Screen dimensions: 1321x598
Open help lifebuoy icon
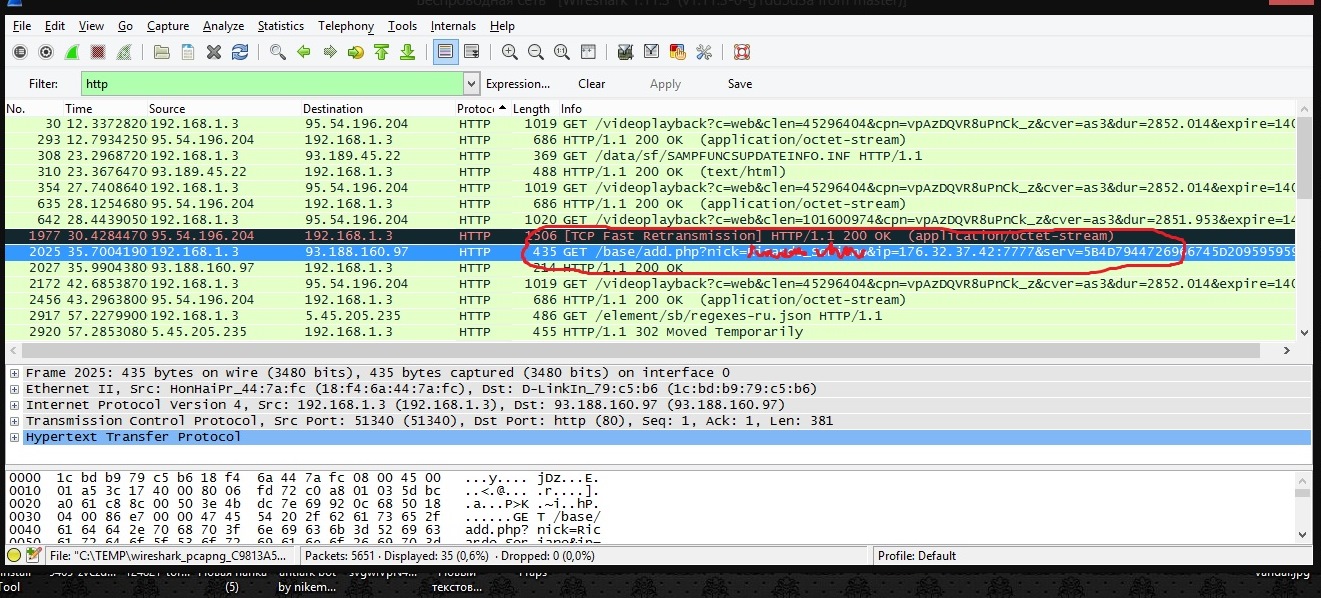click(x=741, y=52)
